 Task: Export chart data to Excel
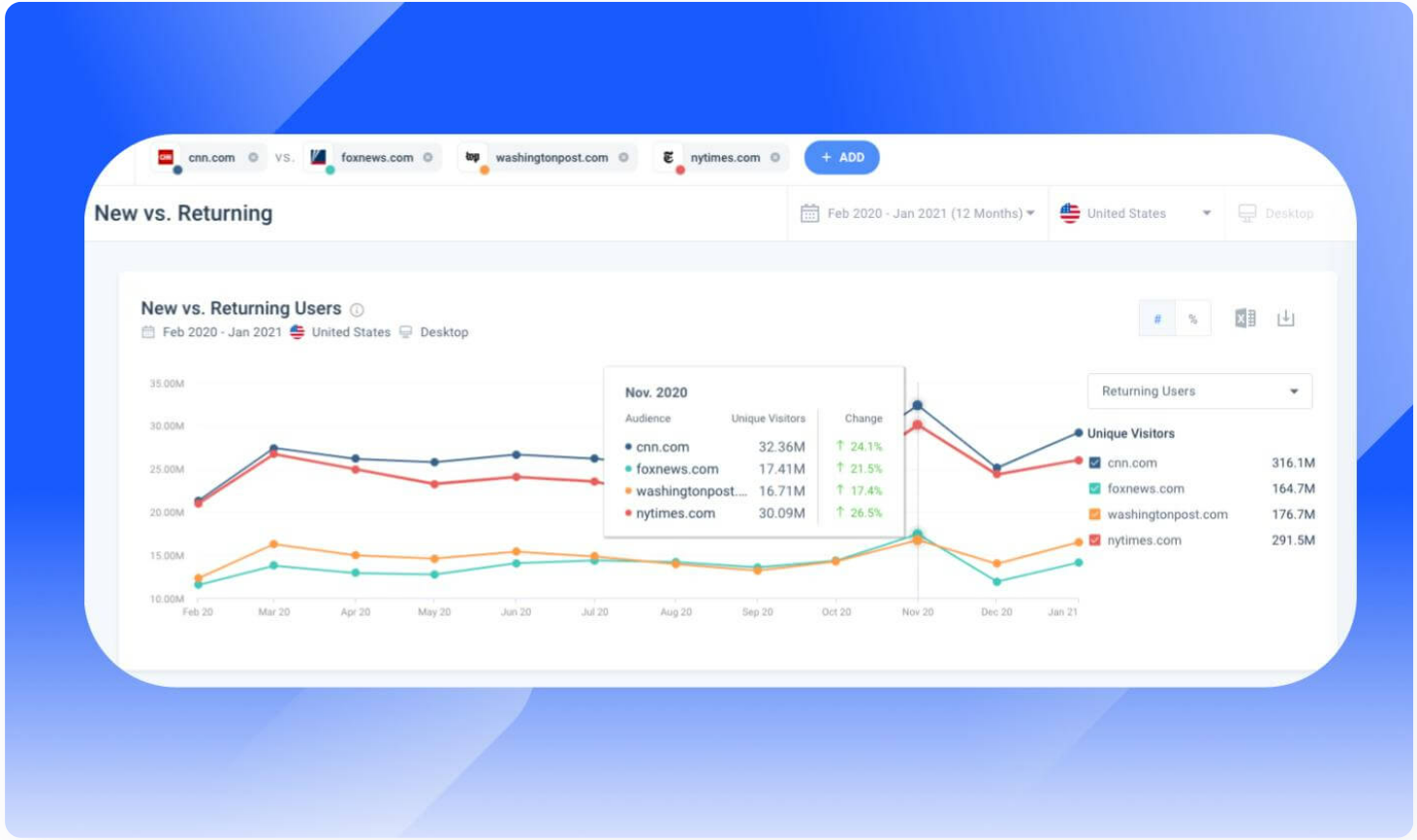1245,318
